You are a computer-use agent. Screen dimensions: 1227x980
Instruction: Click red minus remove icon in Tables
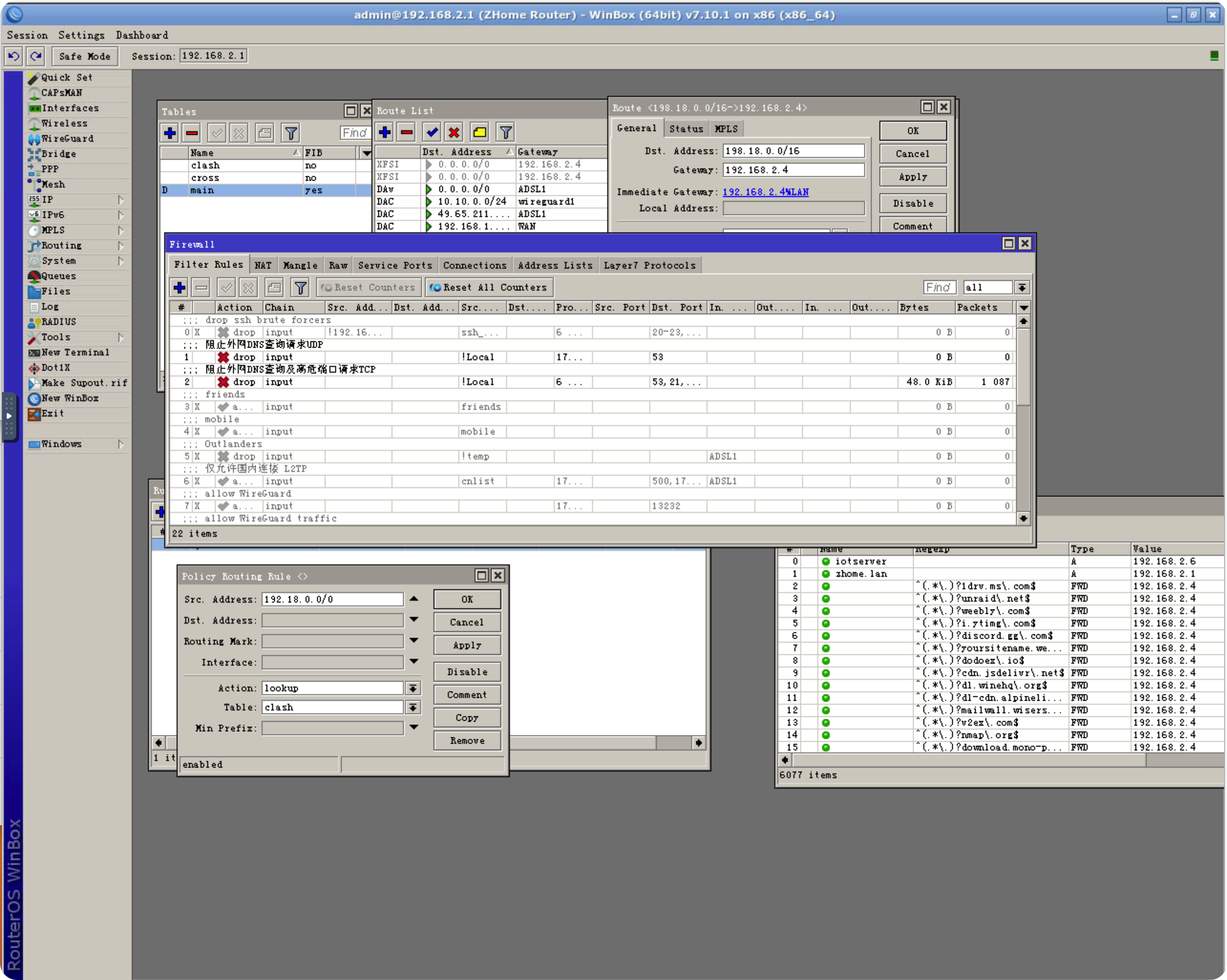tap(192, 134)
